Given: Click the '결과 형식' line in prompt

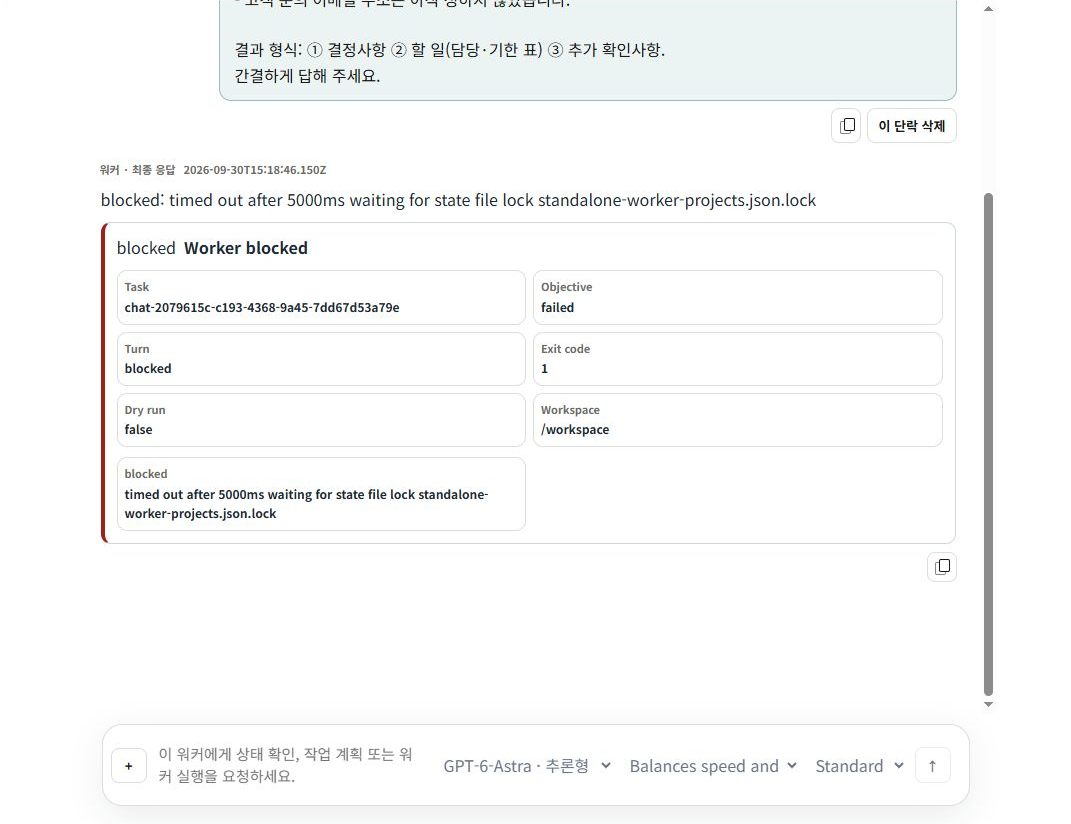Looking at the screenshot, I should click(x=449, y=50).
